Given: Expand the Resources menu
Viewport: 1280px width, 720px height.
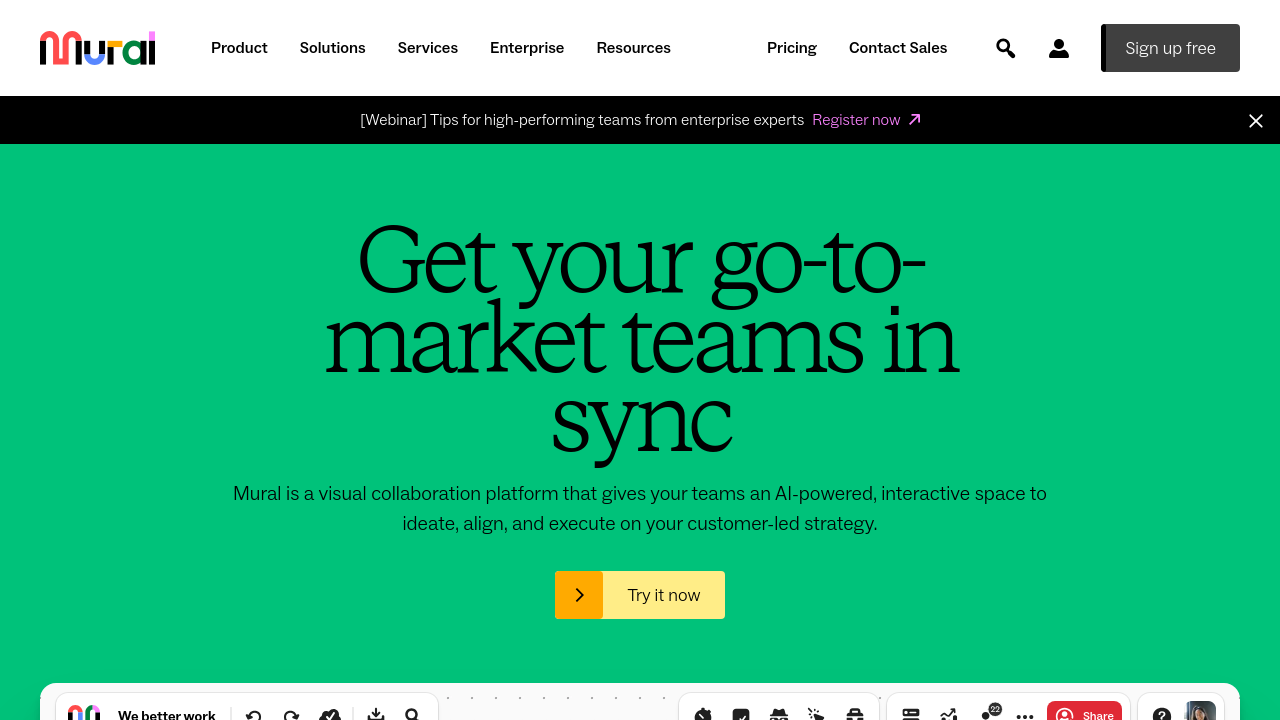Looking at the screenshot, I should pyautogui.click(x=633, y=48).
